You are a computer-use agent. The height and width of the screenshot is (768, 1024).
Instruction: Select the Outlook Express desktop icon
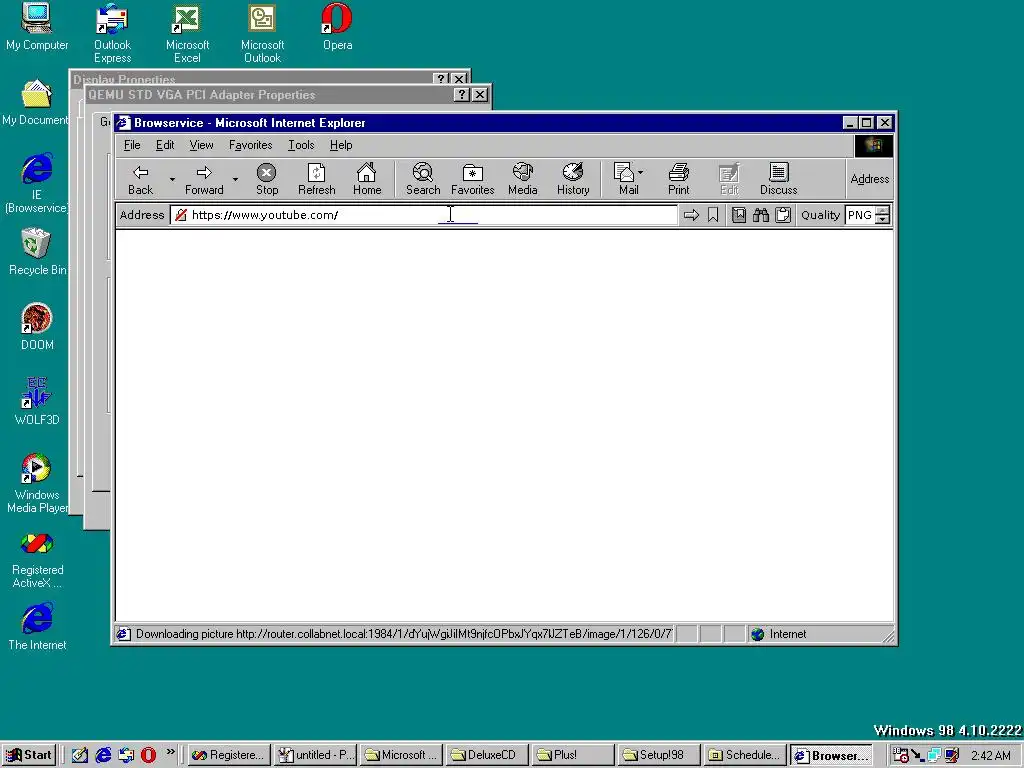click(x=112, y=33)
